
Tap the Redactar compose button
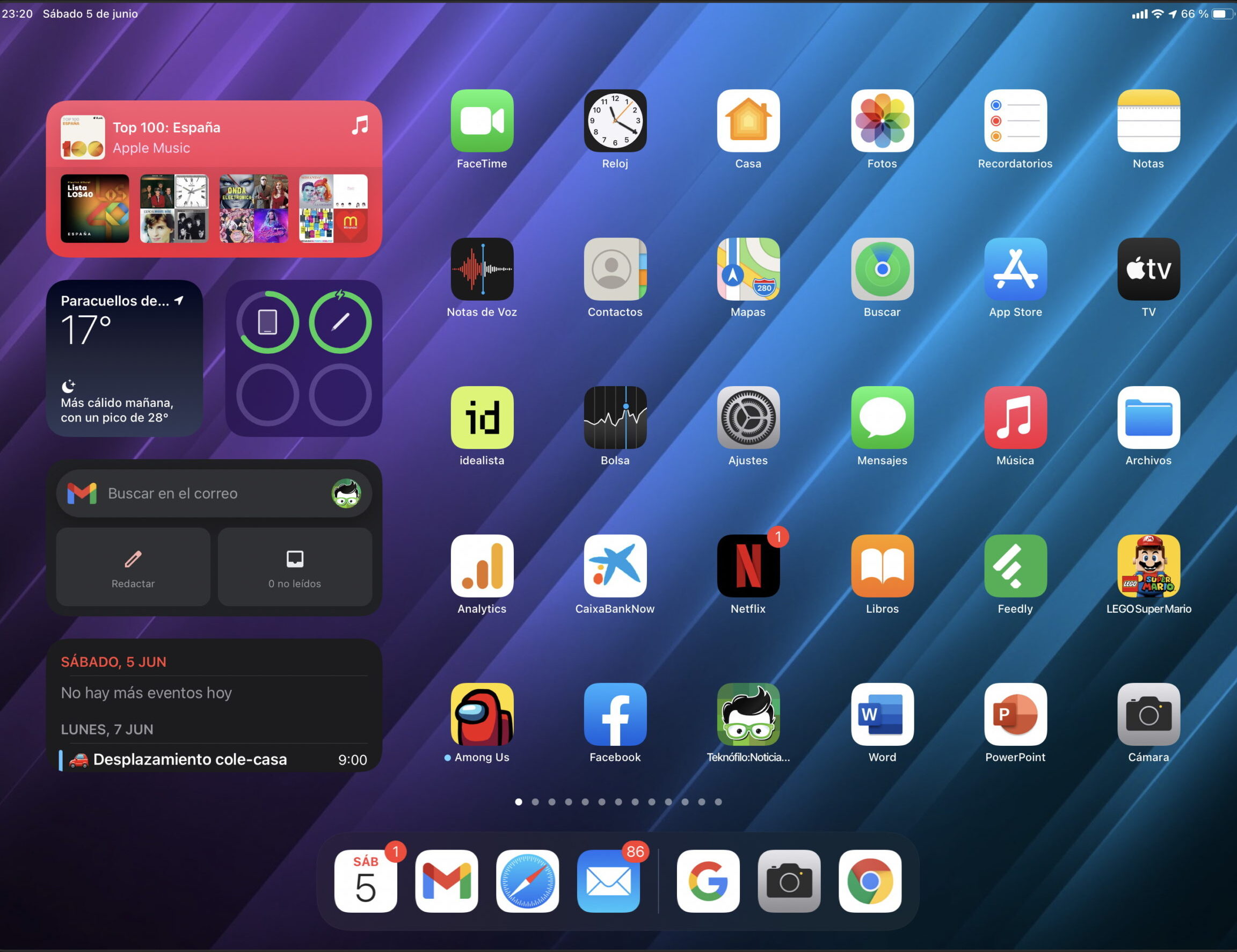pyautogui.click(x=133, y=567)
